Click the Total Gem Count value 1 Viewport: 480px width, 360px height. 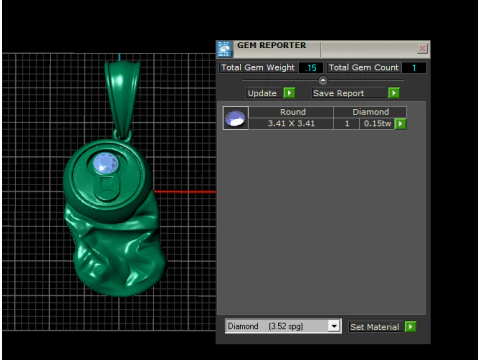(414, 68)
